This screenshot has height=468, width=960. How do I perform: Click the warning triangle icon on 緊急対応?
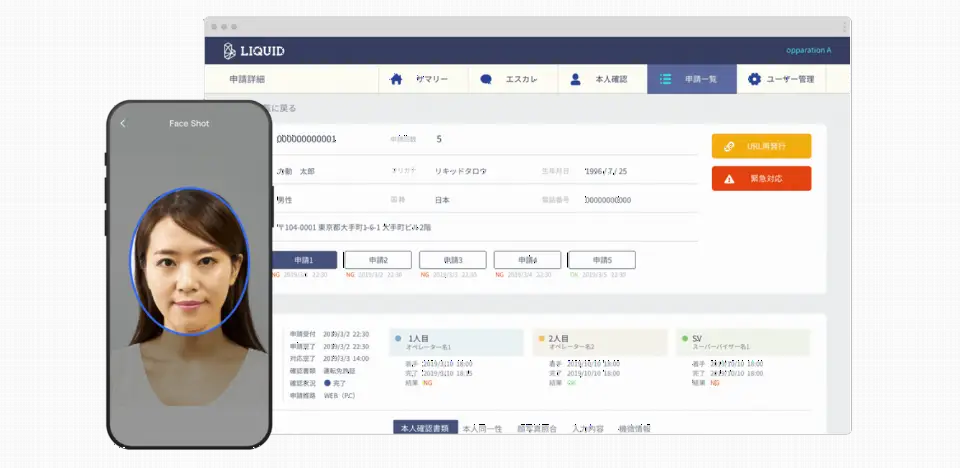[729, 179]
